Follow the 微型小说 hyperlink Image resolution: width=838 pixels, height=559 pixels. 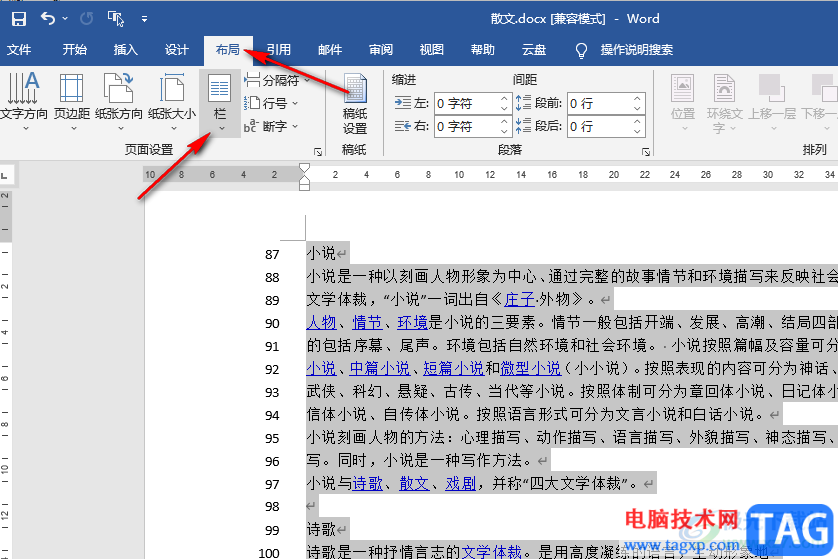(x=531, y=368)
